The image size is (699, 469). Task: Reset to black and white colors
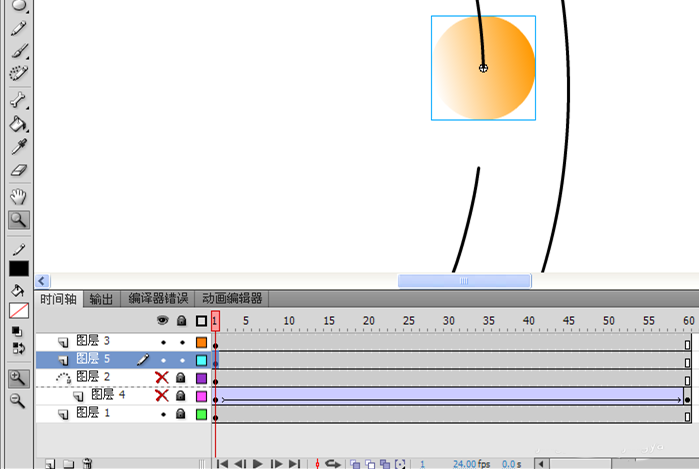tap(17, 331)
